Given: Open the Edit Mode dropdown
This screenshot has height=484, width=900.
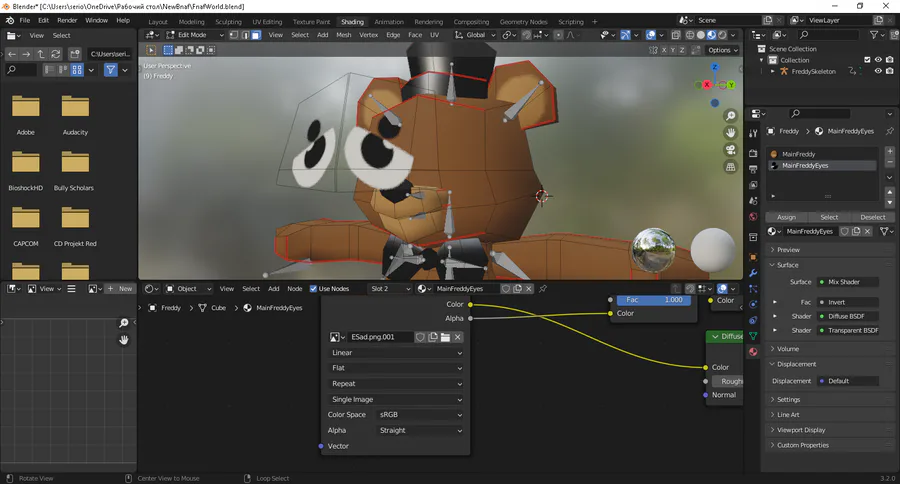Looking at the screenshot, I should pos(191,35).
